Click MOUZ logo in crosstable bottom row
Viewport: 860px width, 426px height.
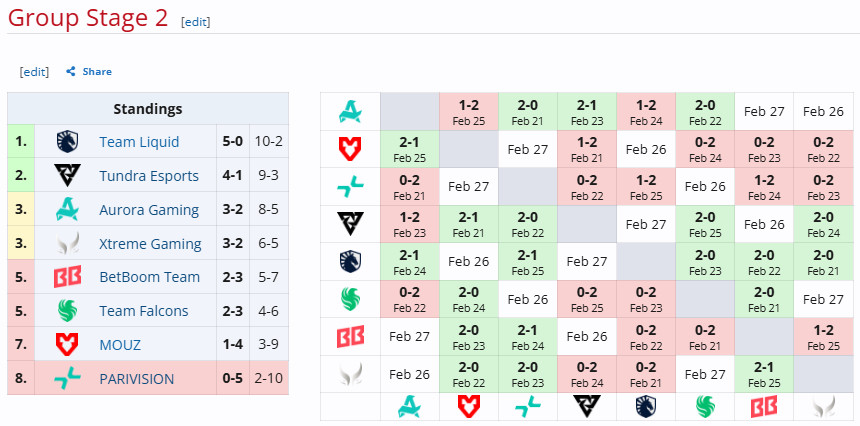[468, 406]
